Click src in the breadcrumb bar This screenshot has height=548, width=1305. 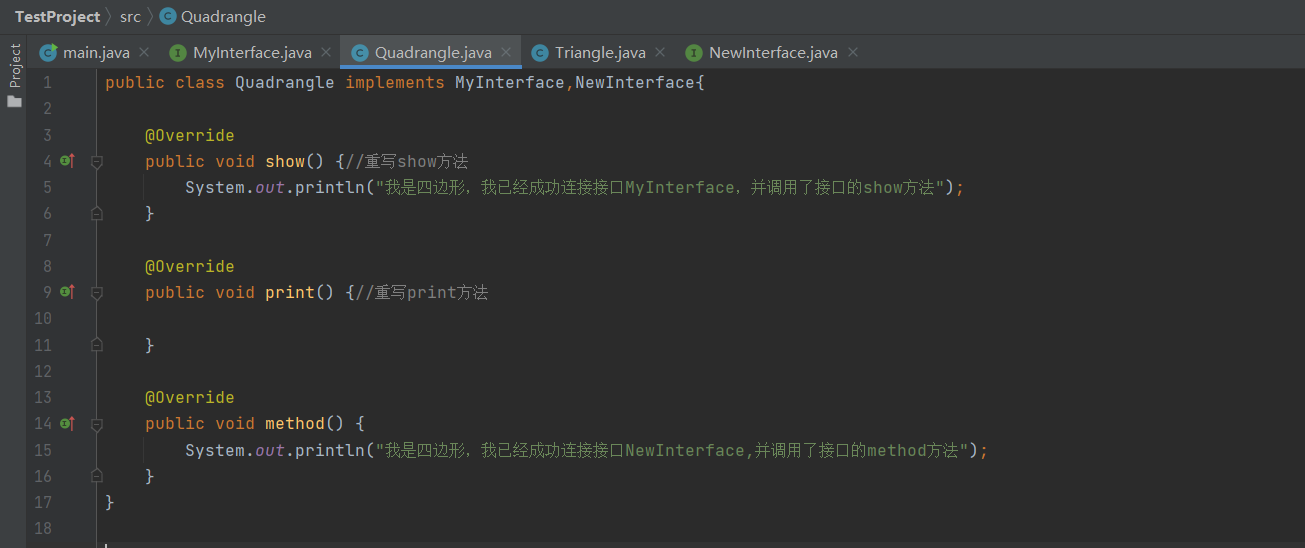coord(130,16)
